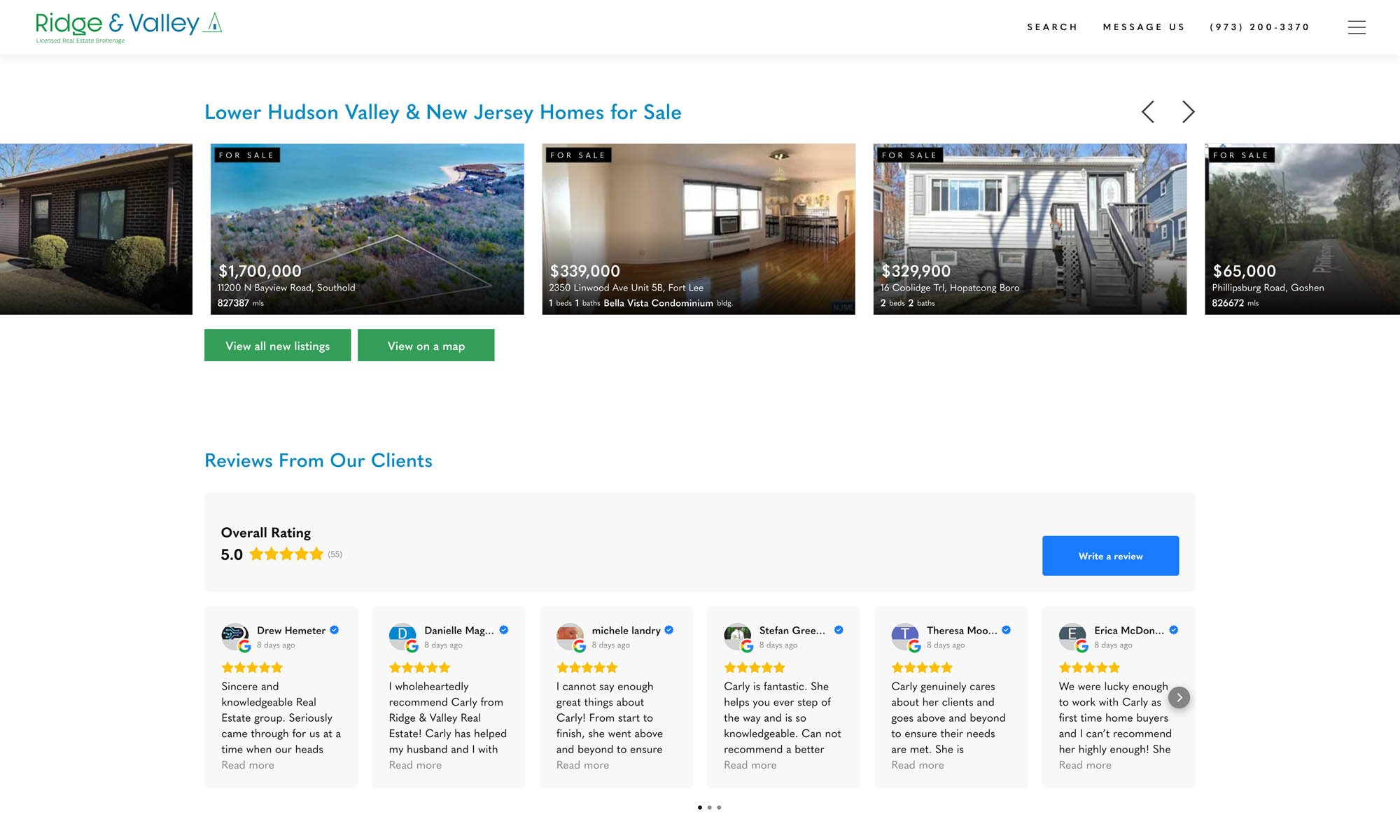Click Erica McDon... profile avatar
The height and width of the screenshot is (840, 1400).
click(1072, 636)
